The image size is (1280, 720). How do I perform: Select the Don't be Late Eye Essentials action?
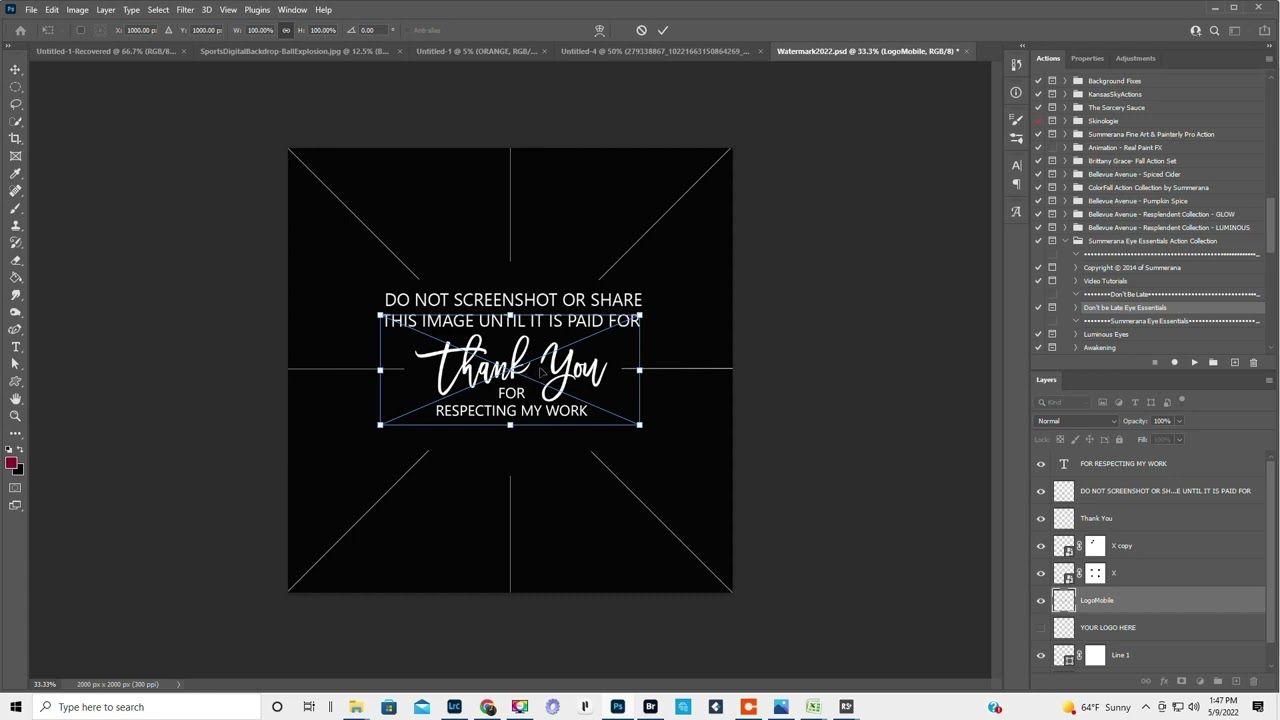click(1124, 308)
